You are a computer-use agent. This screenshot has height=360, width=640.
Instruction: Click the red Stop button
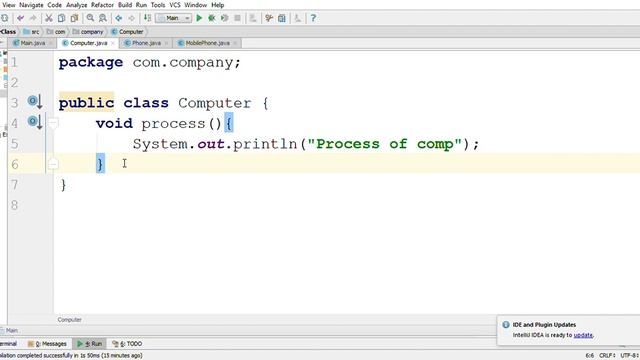click(237, 18)
